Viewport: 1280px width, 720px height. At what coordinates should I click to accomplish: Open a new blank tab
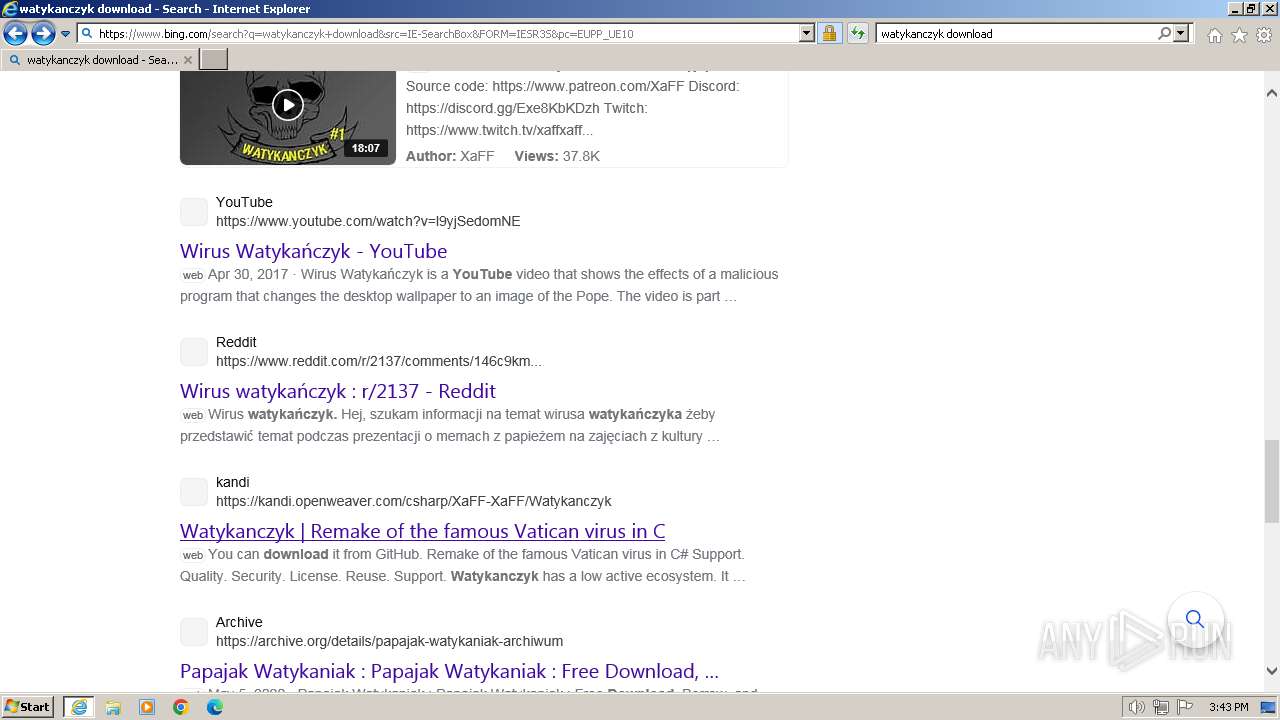214,60
